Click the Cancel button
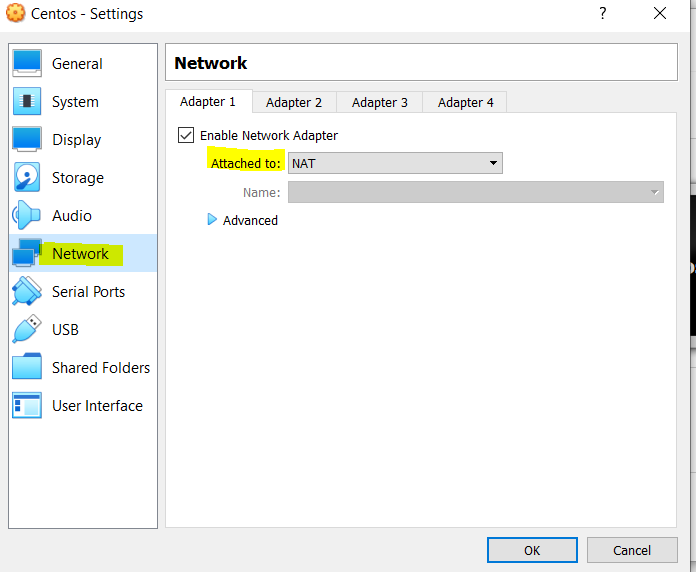Viewport: 696px width, 572px height. click(632, 550)
